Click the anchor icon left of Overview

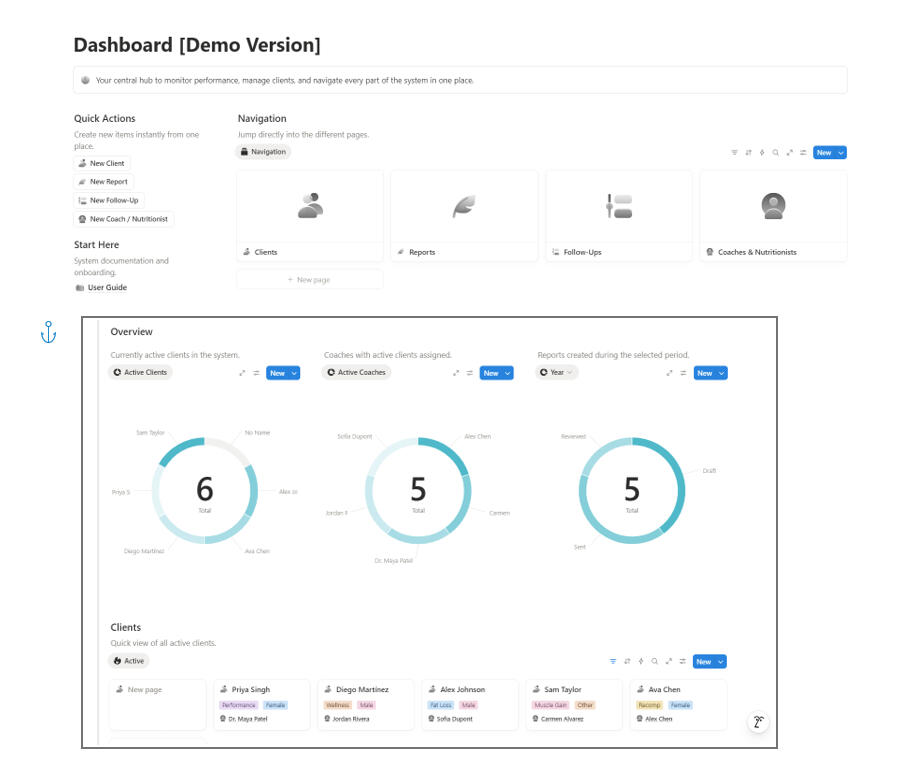click(x=48, y=334)
